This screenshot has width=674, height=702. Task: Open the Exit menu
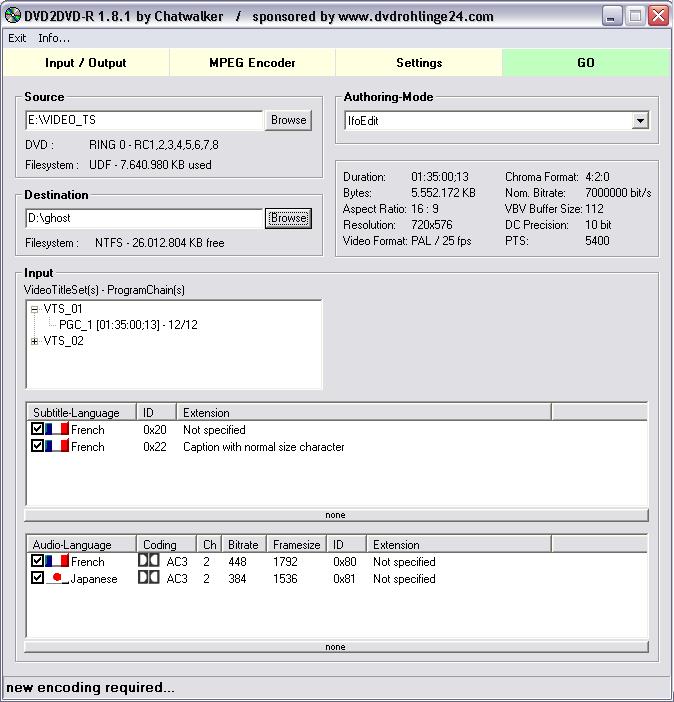17,38
